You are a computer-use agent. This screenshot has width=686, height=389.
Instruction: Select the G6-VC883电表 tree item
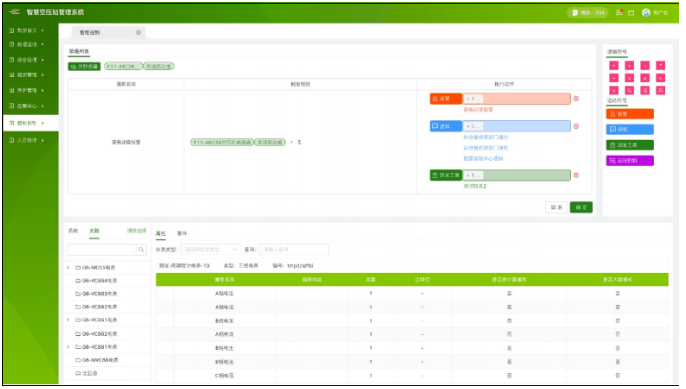(x=96, y=294)
